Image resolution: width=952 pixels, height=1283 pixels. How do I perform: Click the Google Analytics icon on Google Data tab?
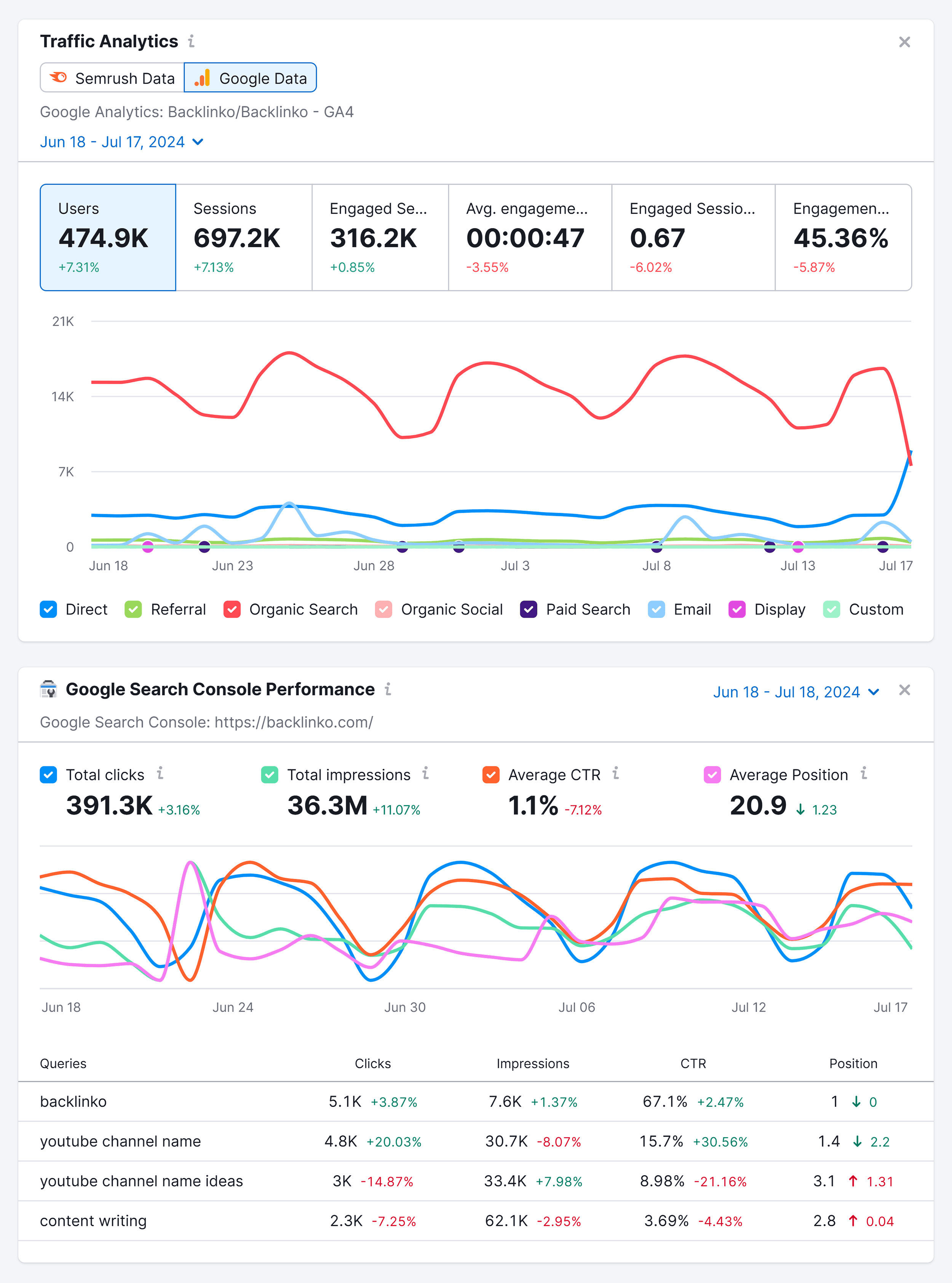(x=203, y=78)
